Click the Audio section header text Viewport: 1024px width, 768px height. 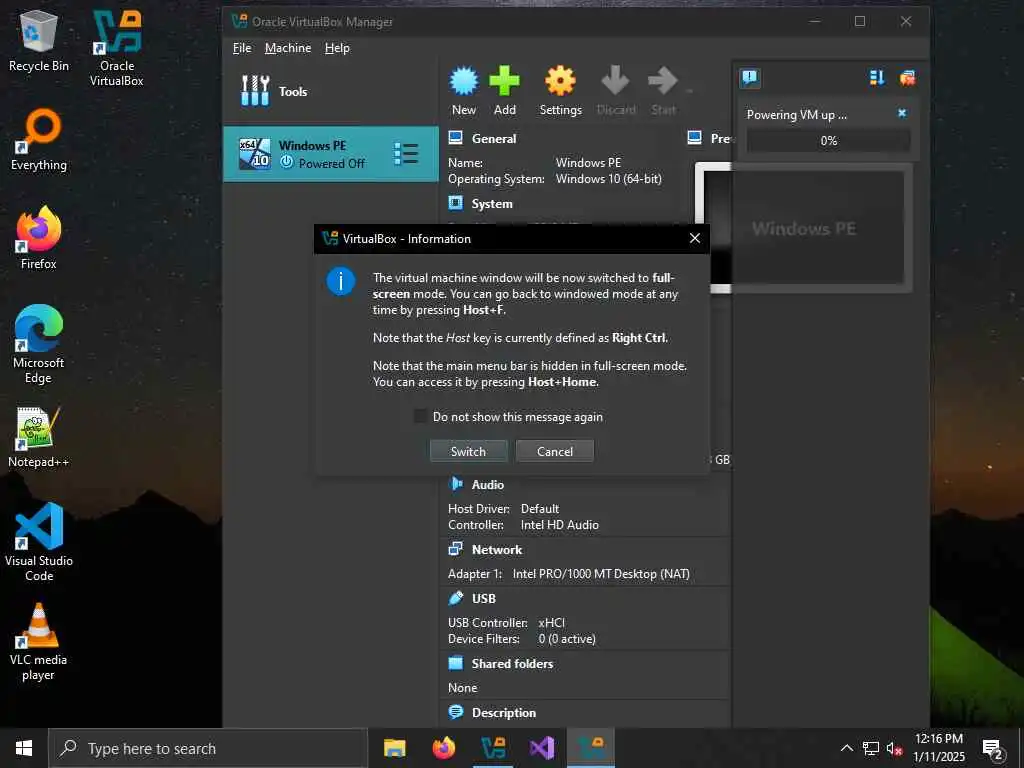[487, 485]
